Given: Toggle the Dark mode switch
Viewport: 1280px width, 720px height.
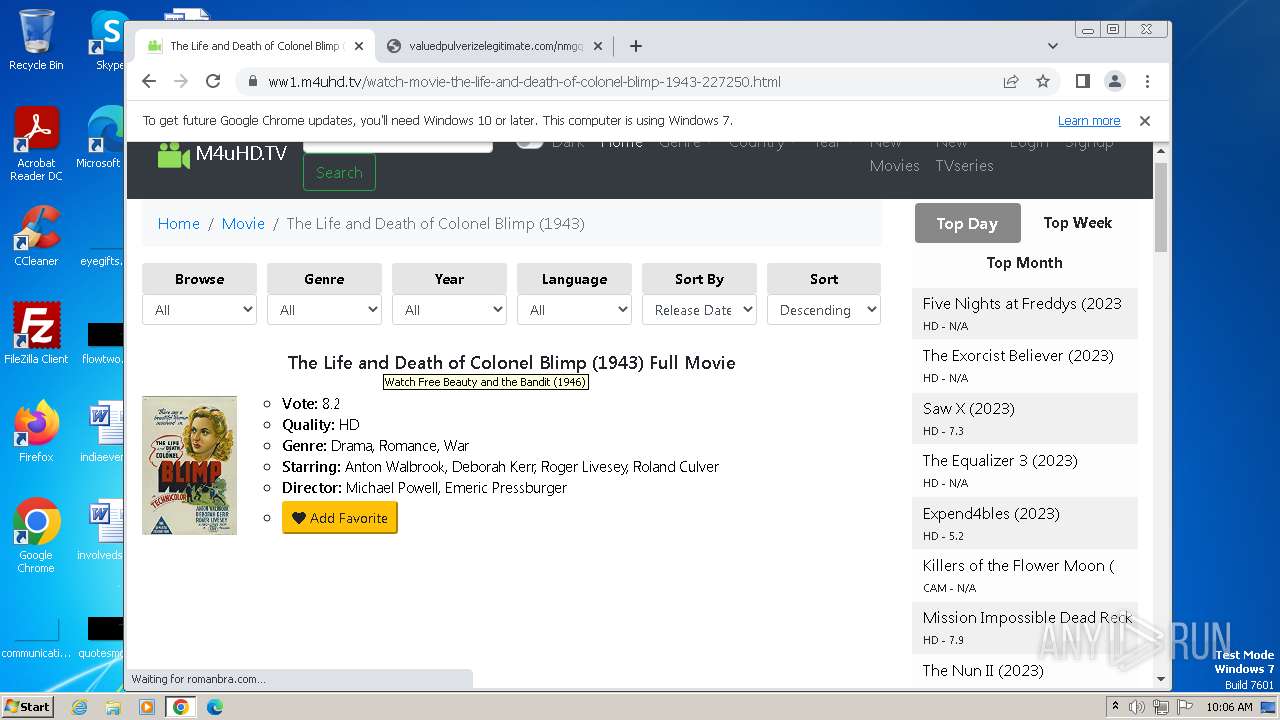Looking at the screenshot, I should click(x=529, y=146).
